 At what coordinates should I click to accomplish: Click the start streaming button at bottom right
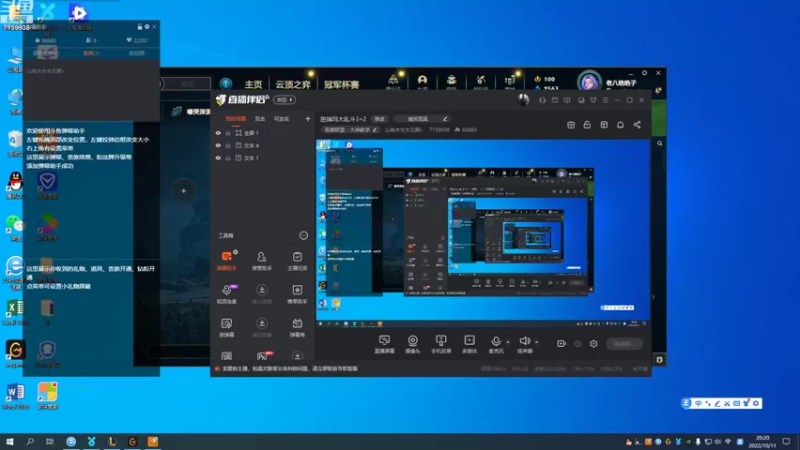pyautogui.click(x=624, y=344)
